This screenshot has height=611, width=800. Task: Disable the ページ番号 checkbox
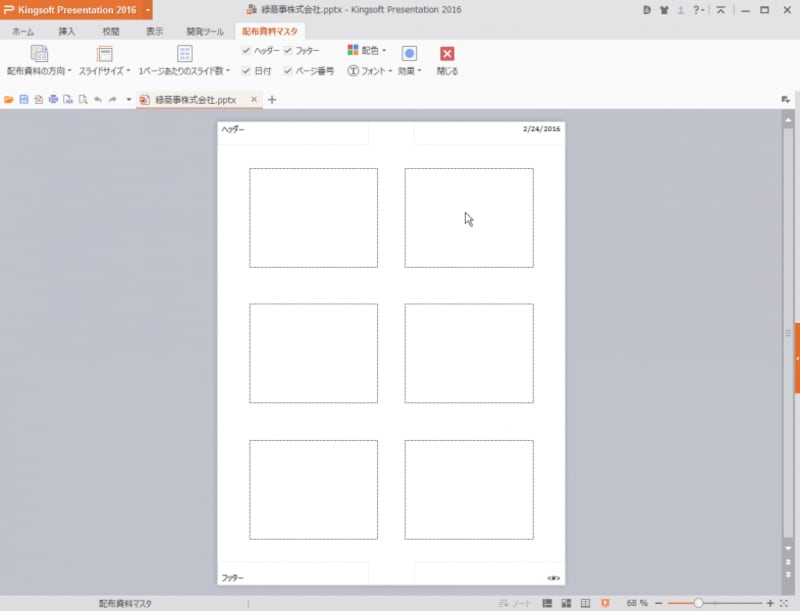click(288, 71)
